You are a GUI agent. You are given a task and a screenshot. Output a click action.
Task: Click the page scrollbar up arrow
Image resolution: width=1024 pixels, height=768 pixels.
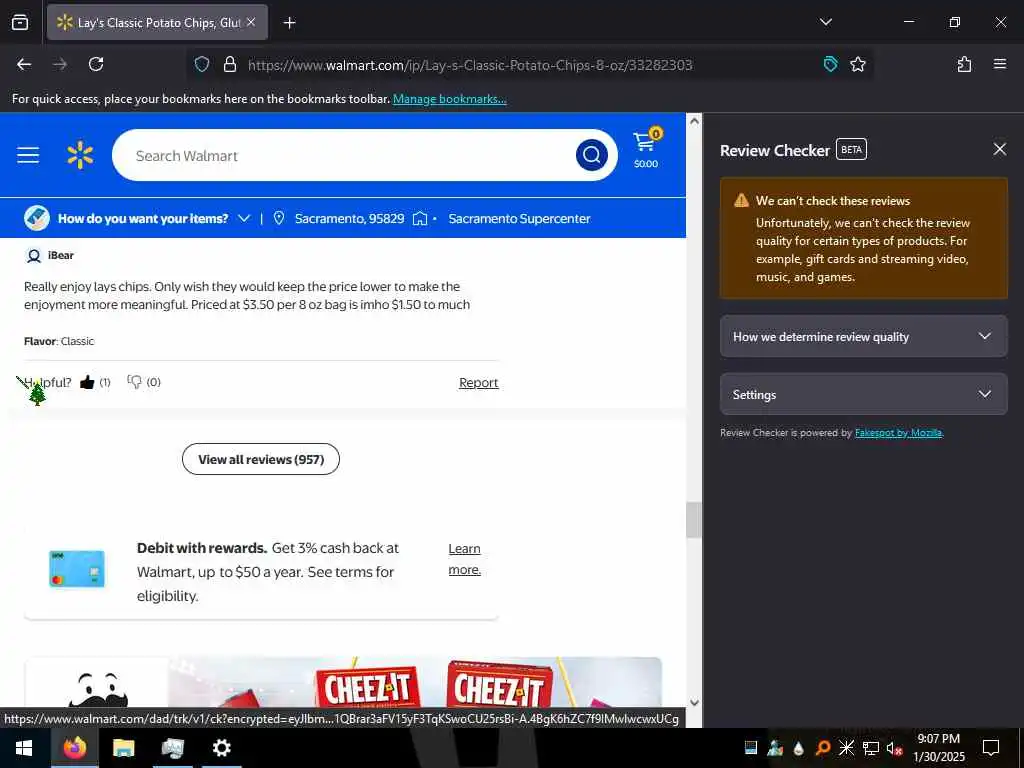694,121
